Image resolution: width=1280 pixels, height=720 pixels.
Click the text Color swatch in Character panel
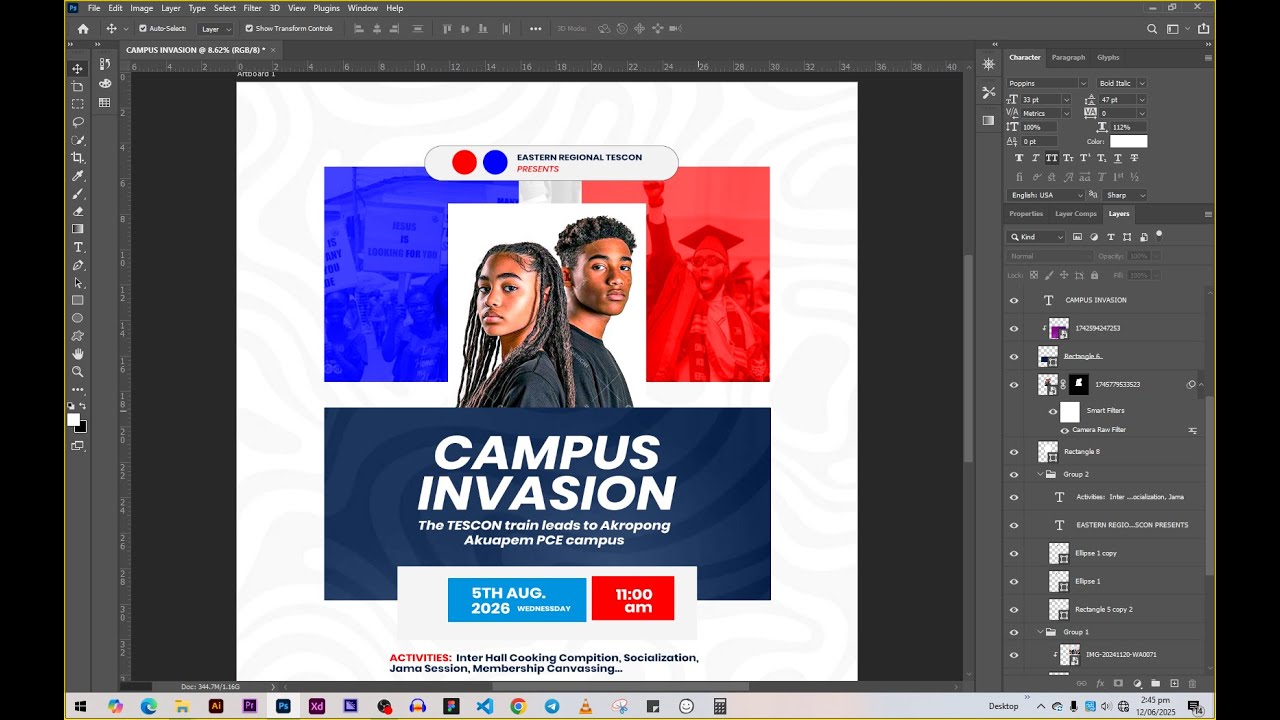(x=1128, y=141)
